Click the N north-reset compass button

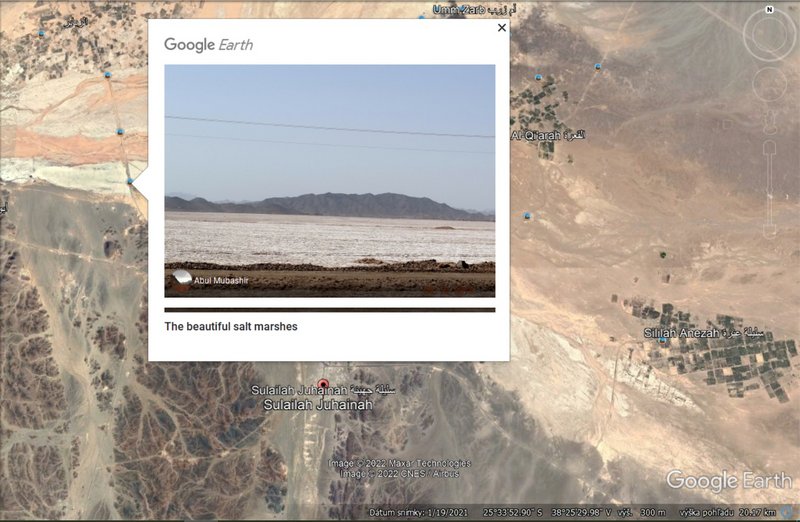769,10
